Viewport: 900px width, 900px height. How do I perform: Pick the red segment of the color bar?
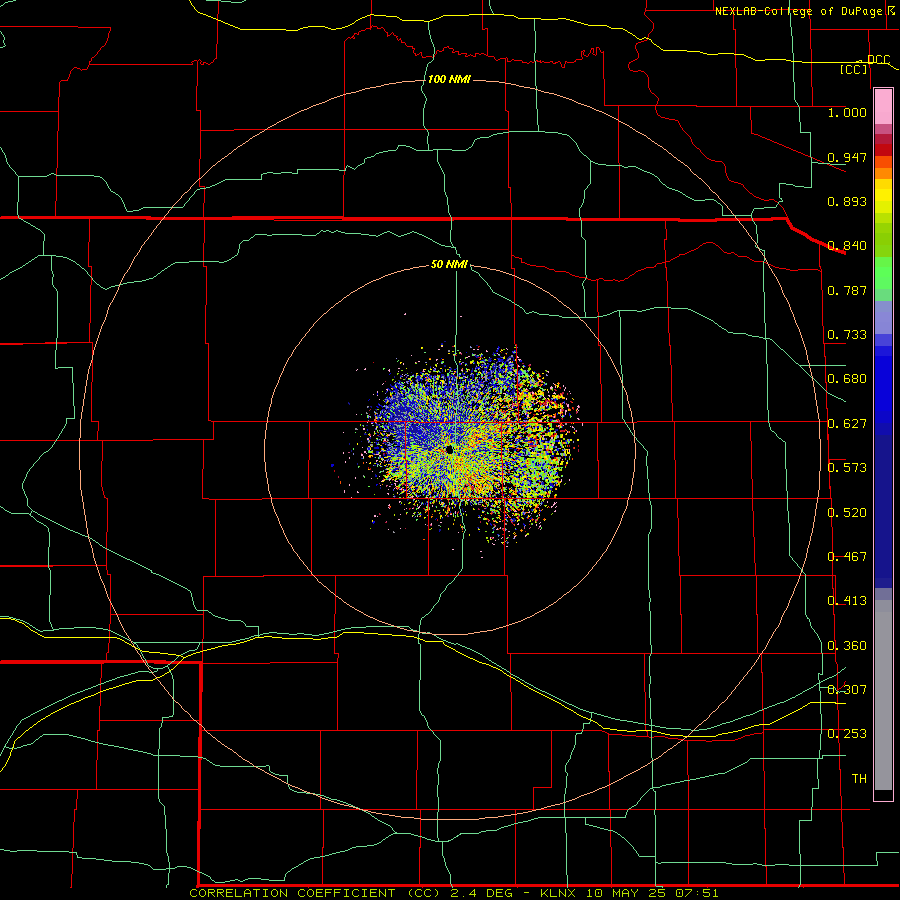(883, 150)
